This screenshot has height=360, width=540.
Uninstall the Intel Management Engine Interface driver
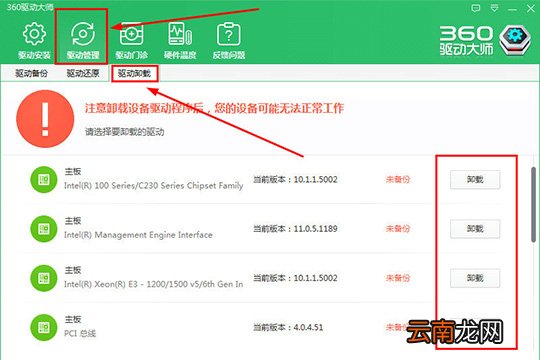click(x=475, y=229)
